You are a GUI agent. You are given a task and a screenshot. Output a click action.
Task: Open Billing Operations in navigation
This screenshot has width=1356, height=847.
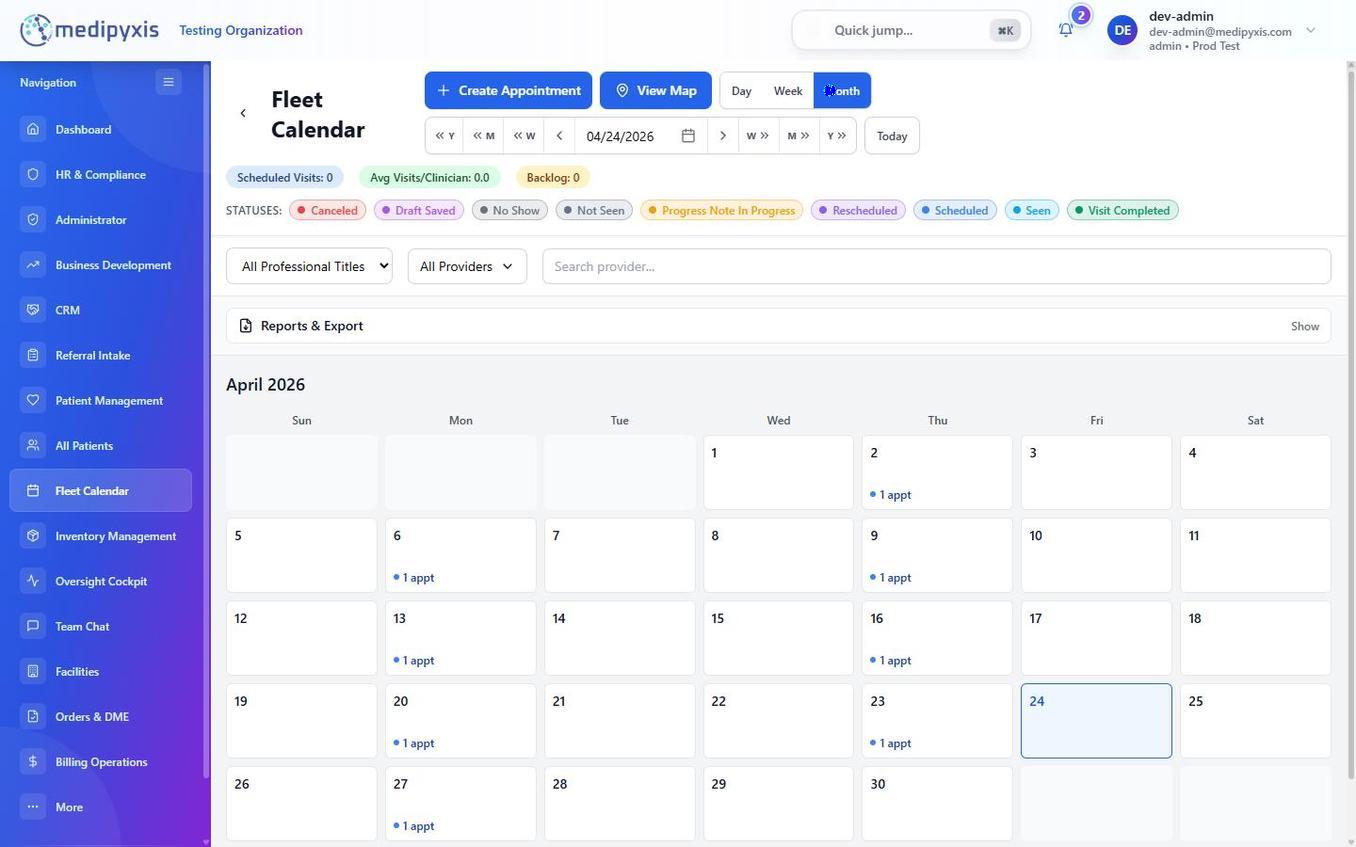point(101,762)
